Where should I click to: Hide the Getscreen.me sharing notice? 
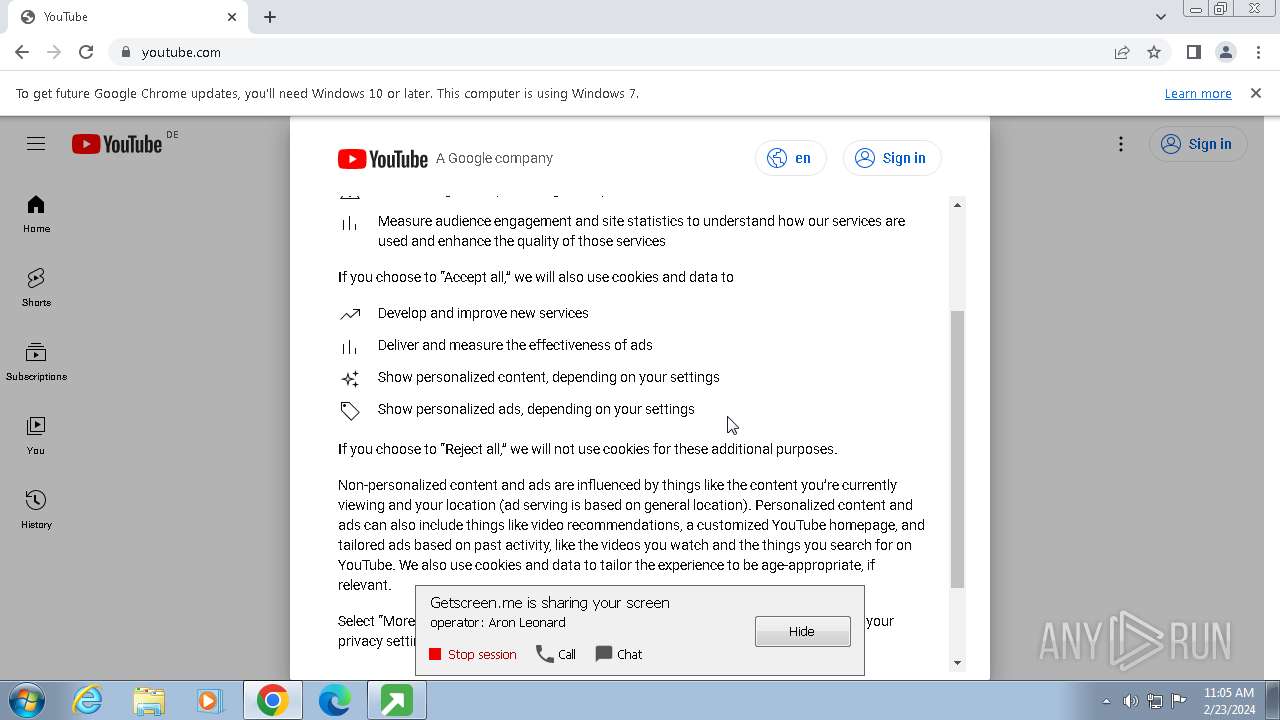point(802,631)
